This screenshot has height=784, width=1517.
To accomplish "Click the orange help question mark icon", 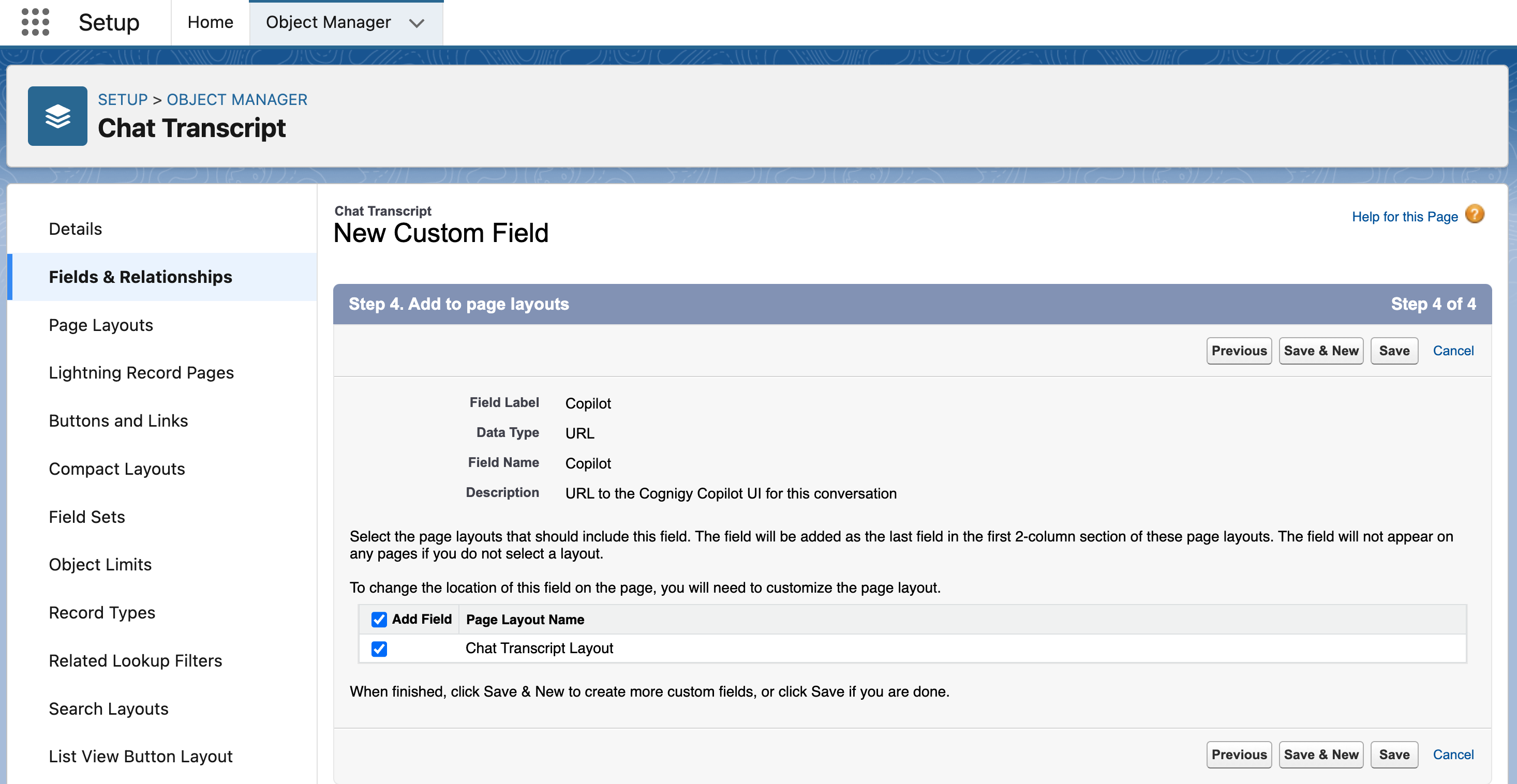I will click(x=1474, y=214).
